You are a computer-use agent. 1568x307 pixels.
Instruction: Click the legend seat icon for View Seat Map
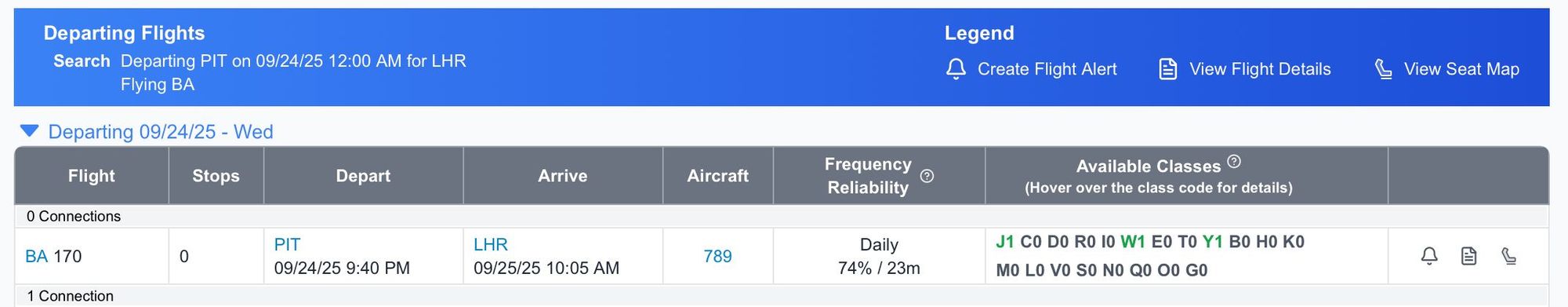tap(1384, 69)
